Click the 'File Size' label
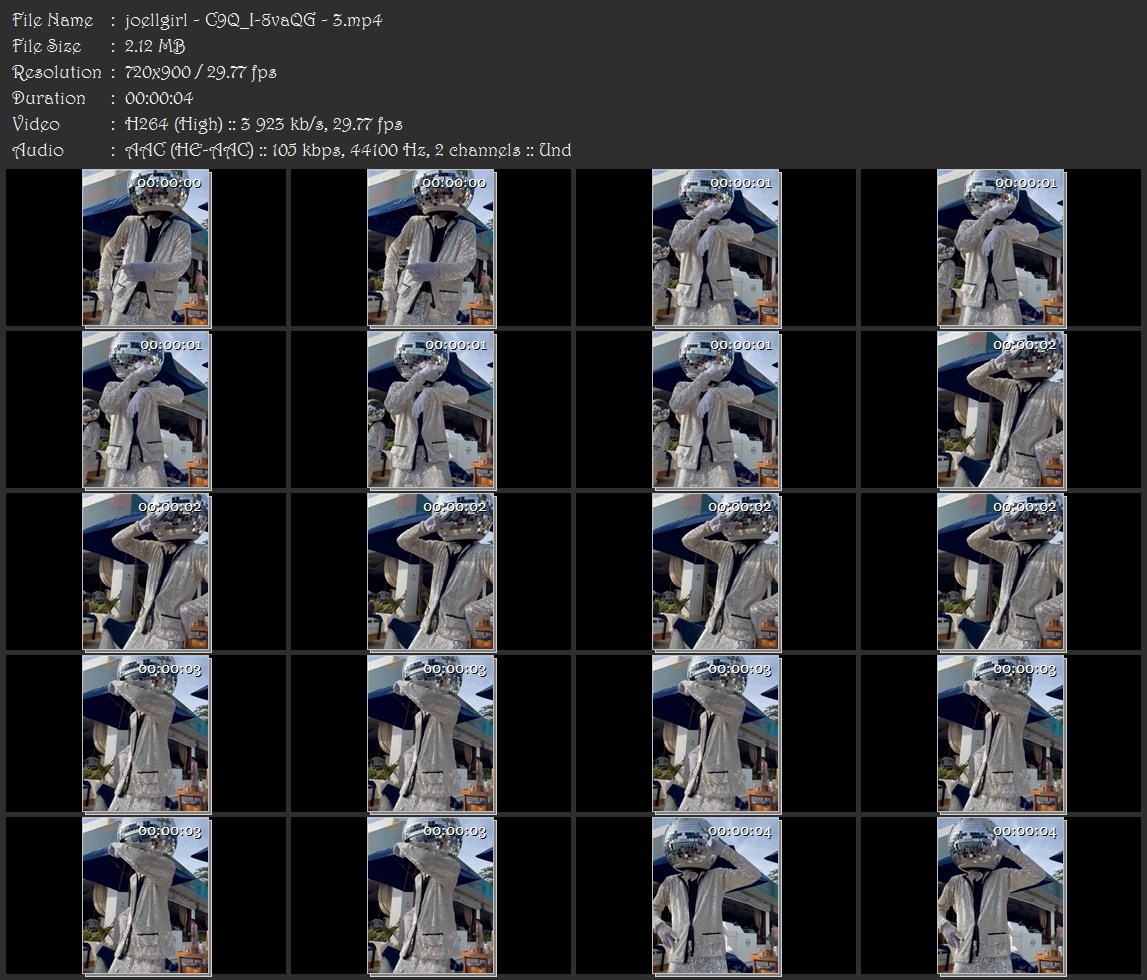This screenshot has height=980, width=1147. tap(46, 46)
